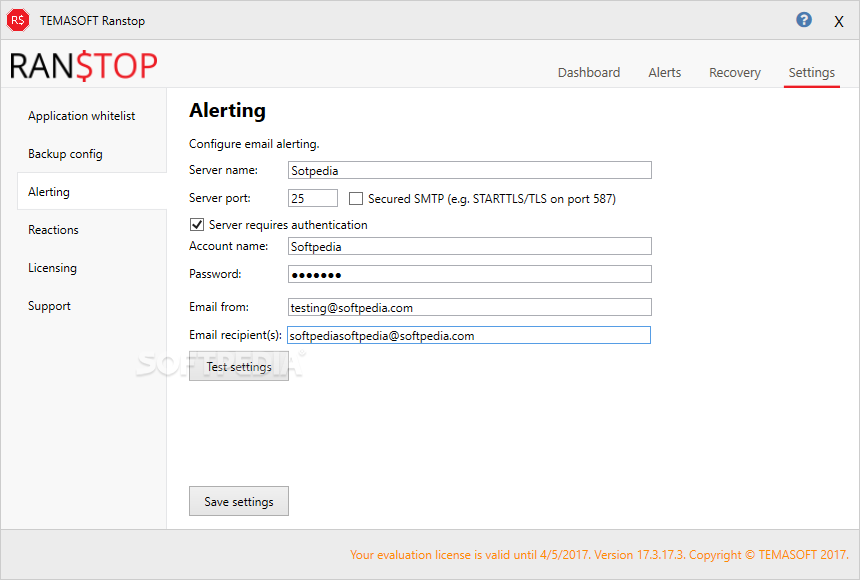This screenshot has height=580, width=860.
Task: Close the TEMASOFT Ranstop window
Action: tap(839, 21)
